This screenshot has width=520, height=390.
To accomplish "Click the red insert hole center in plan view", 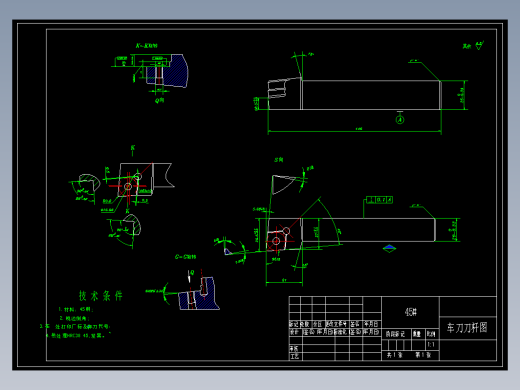I will click(x=276, y=241).
